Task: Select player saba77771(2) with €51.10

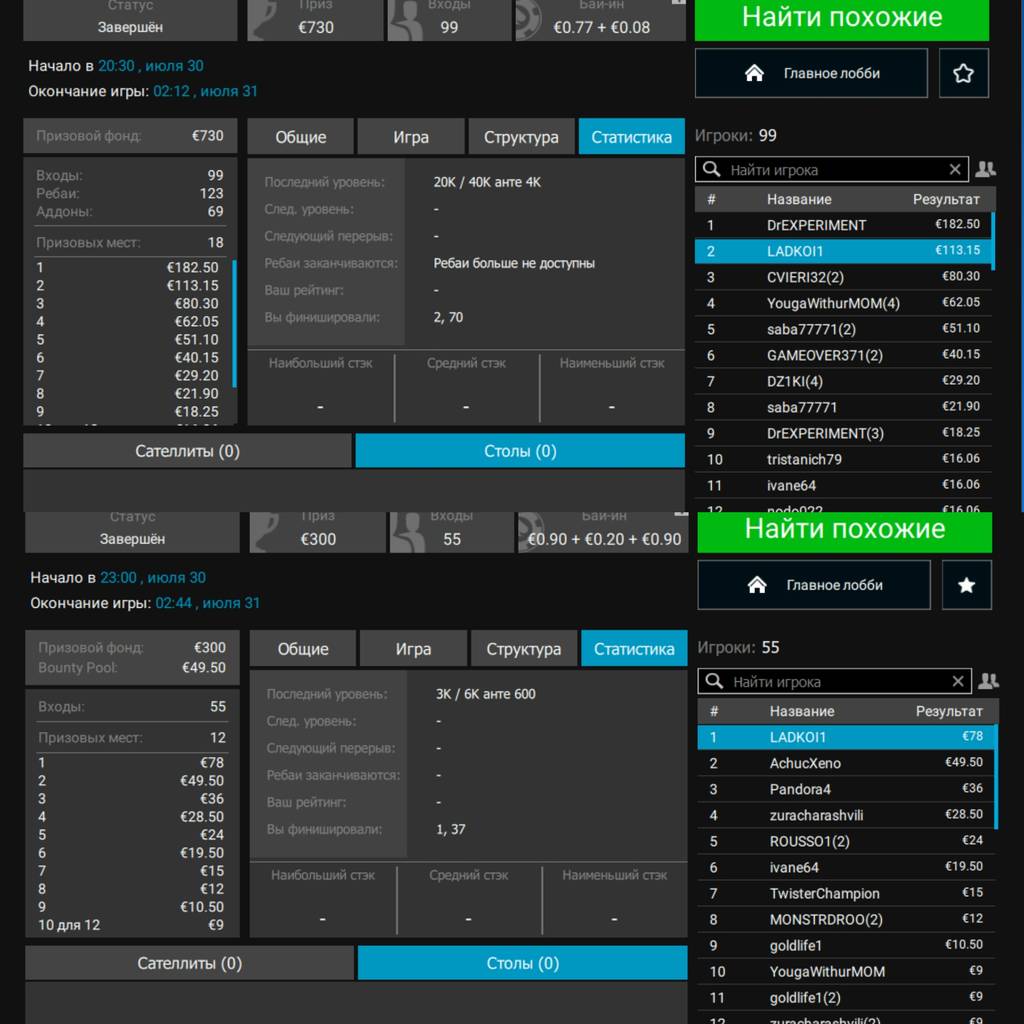Action: (x=842, y=329)
